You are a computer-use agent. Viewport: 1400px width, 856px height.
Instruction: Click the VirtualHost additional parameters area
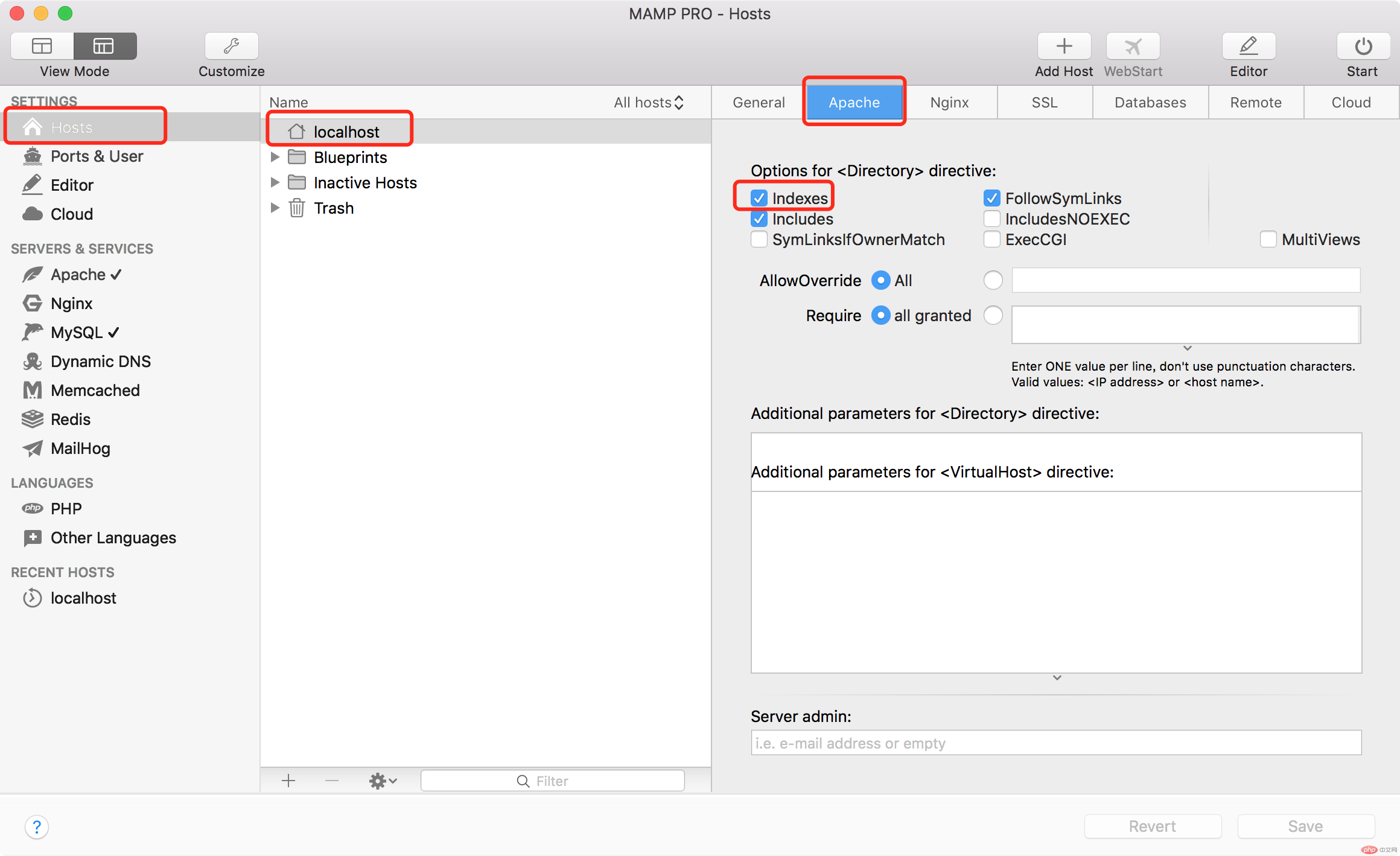[1056, 582]
